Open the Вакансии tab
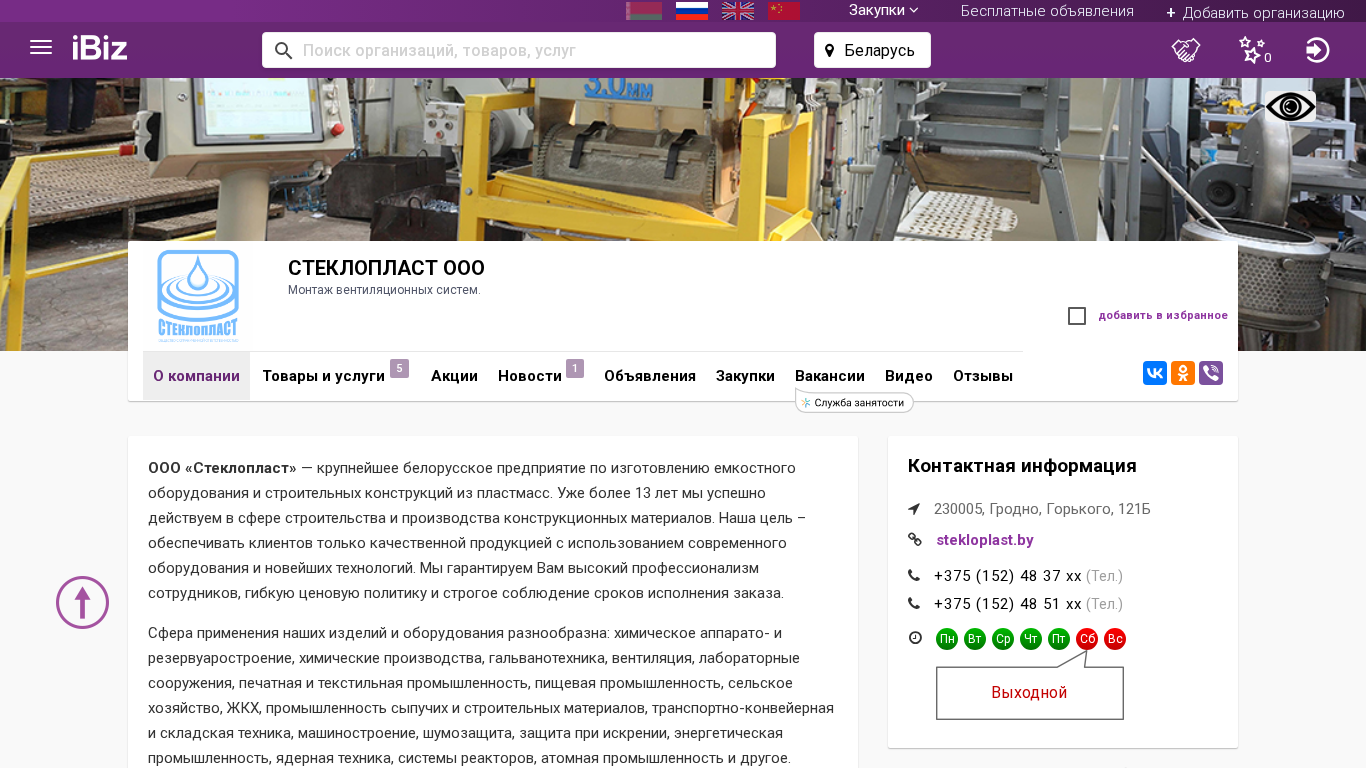Screen dimensions: 1366x768 (x=830, y=376)
